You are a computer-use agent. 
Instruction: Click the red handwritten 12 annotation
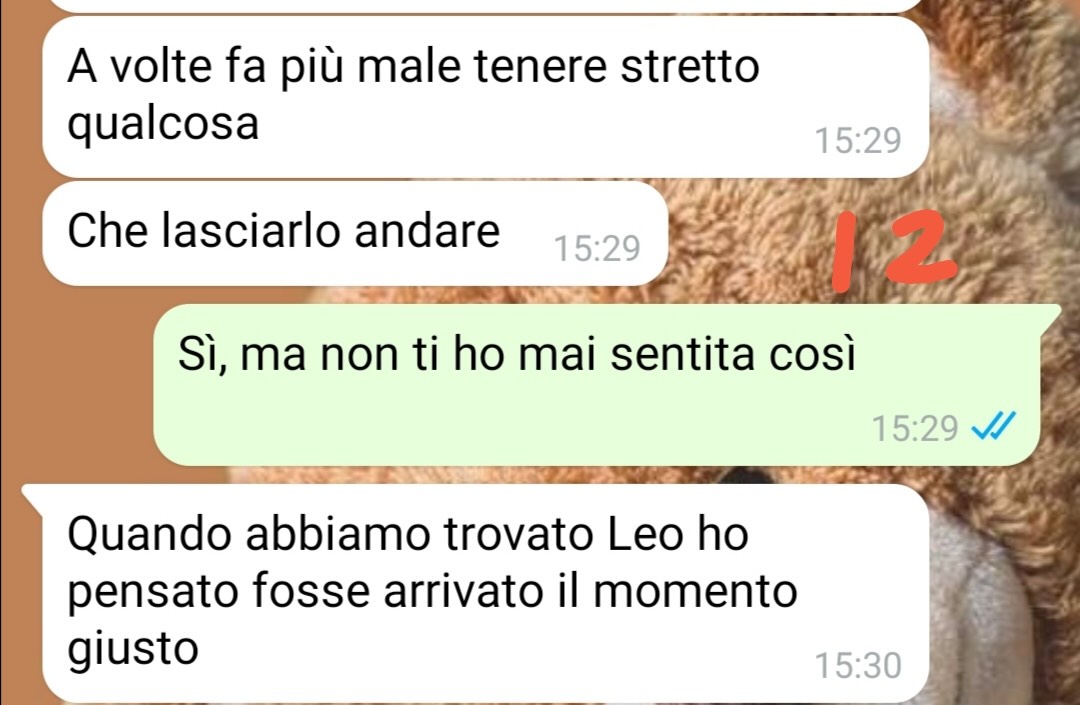point(893,249)
